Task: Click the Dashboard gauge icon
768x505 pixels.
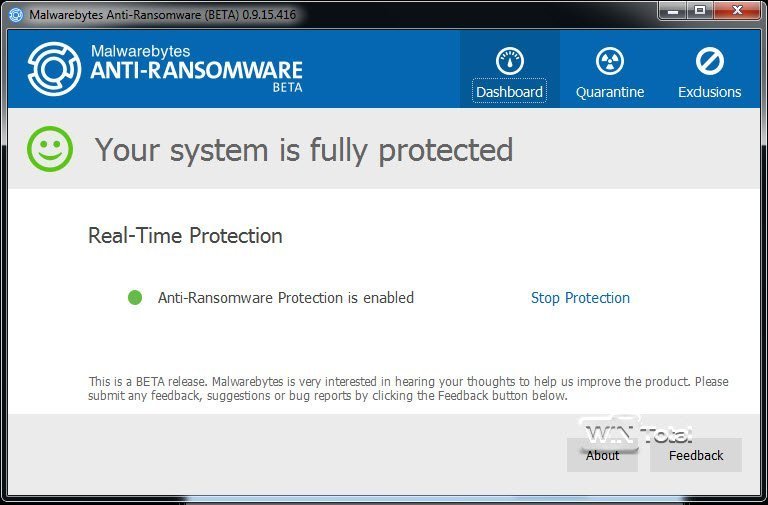Action: (x=509, y=61)
